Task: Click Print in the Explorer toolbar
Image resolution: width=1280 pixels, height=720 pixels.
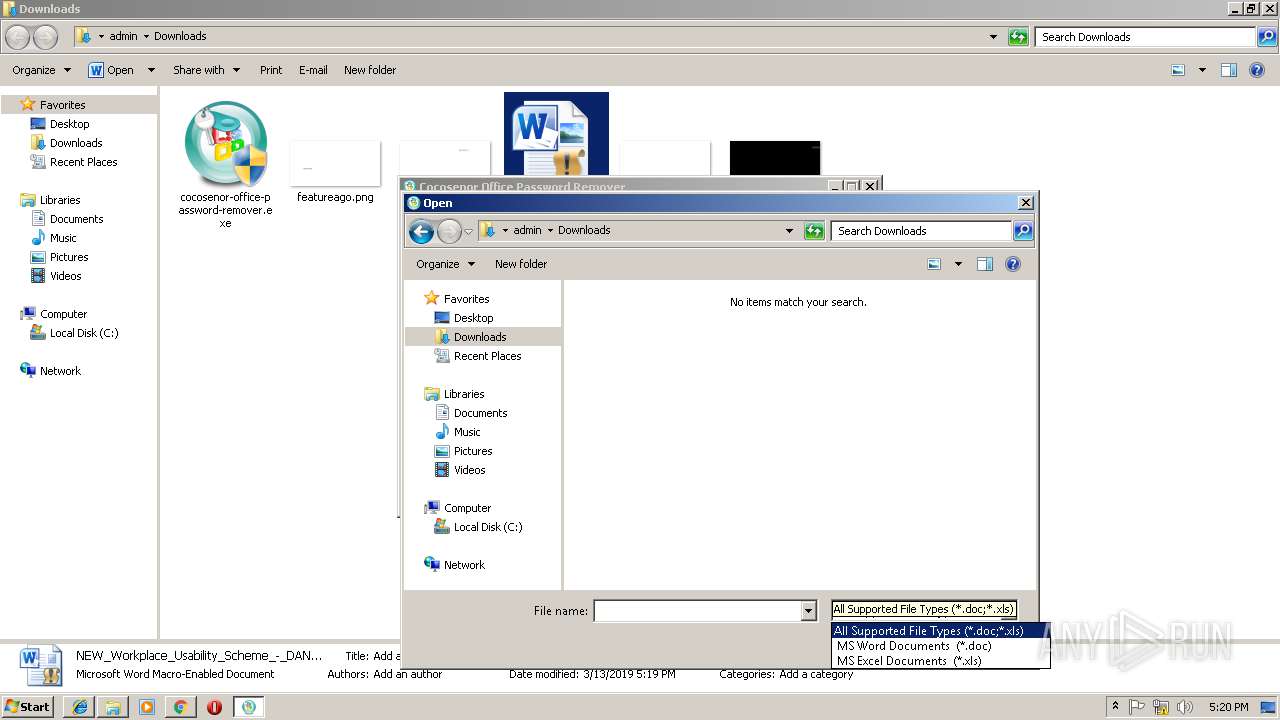Action: pyautogui.click(x=271, y=70)
